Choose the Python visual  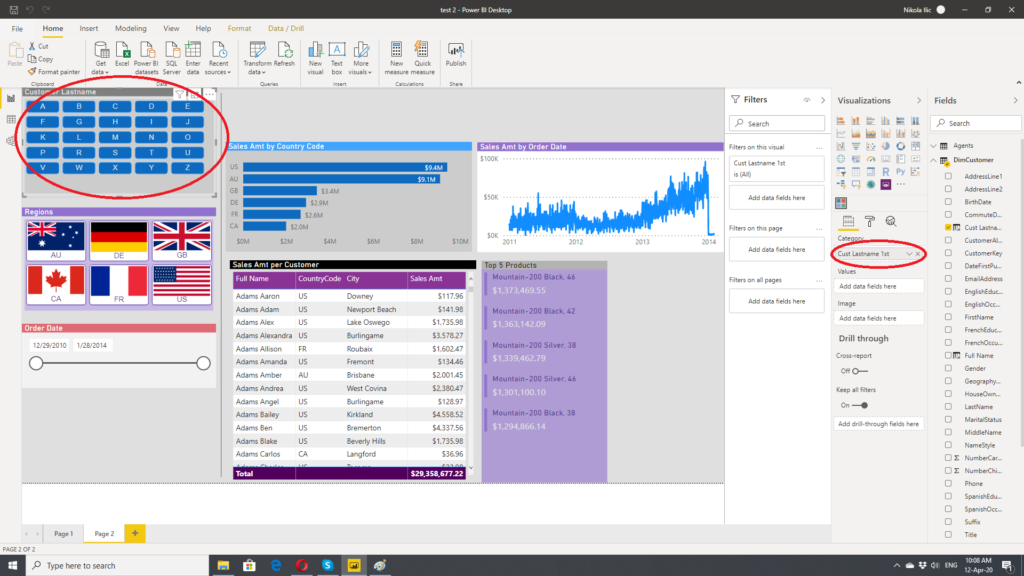[x=901, y=171]
